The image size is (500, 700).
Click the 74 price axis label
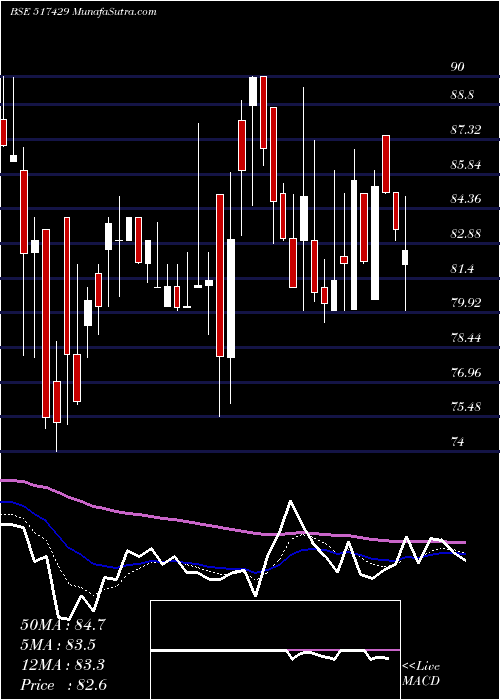[x=458, y=442]
